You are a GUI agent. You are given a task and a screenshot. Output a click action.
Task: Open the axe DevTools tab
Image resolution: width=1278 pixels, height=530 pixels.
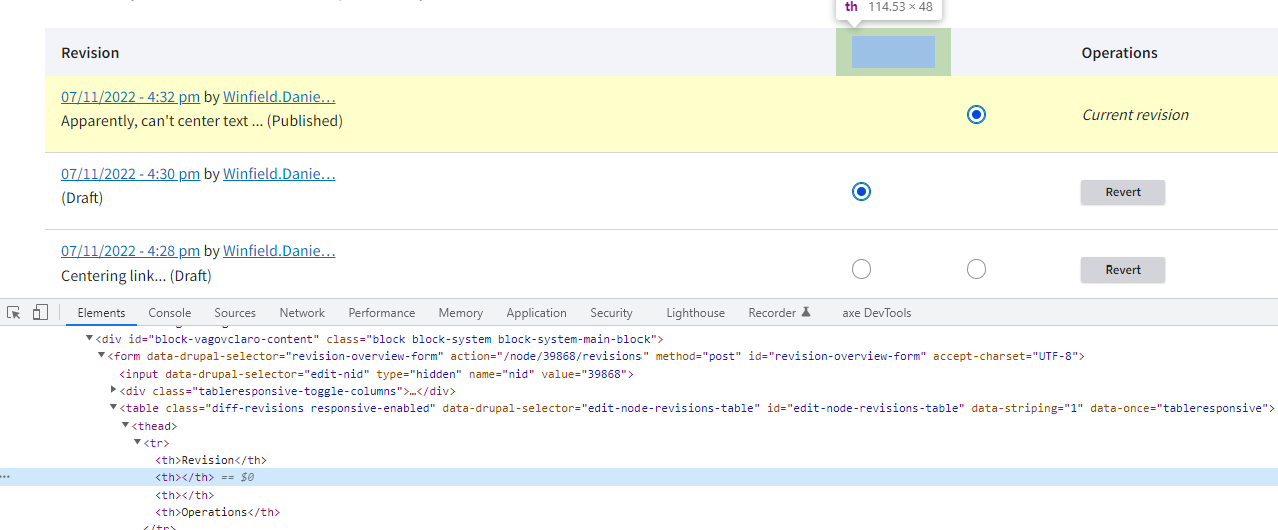click(877, 313)
